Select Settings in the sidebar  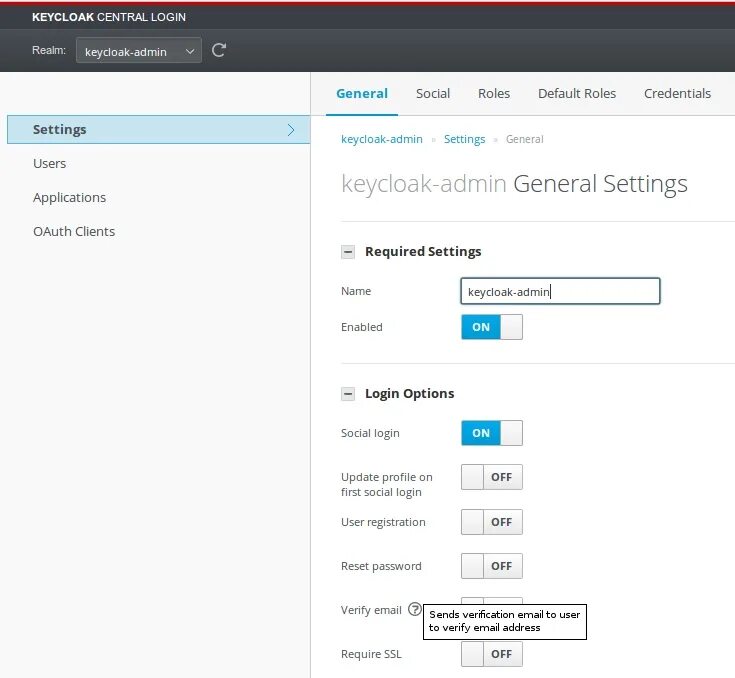coord(158,129)
